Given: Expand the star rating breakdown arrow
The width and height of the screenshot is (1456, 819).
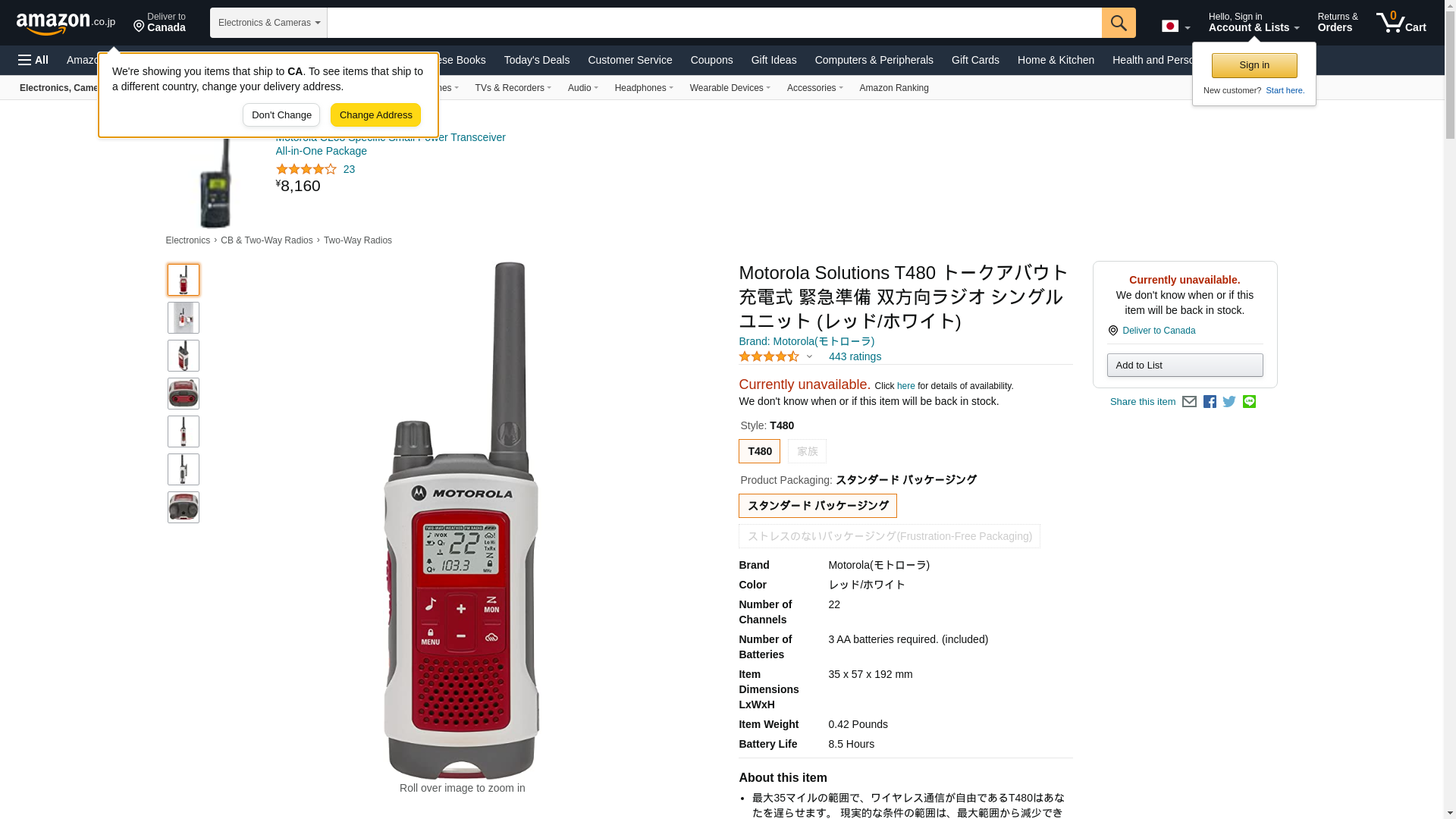Looking at the screenshot, I should coord(809,357).
